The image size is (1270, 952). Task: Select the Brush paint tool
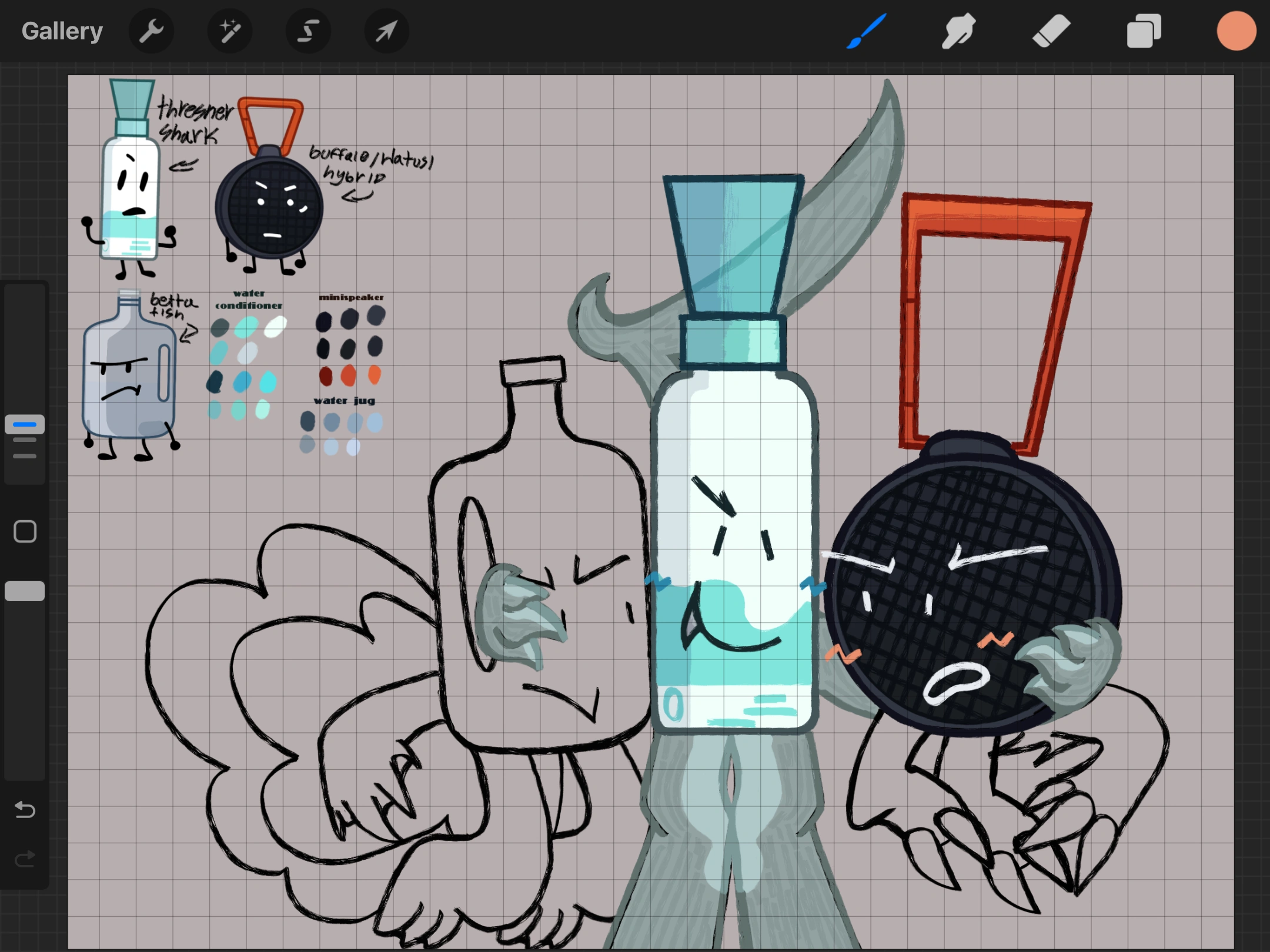[x=866, y=31]
